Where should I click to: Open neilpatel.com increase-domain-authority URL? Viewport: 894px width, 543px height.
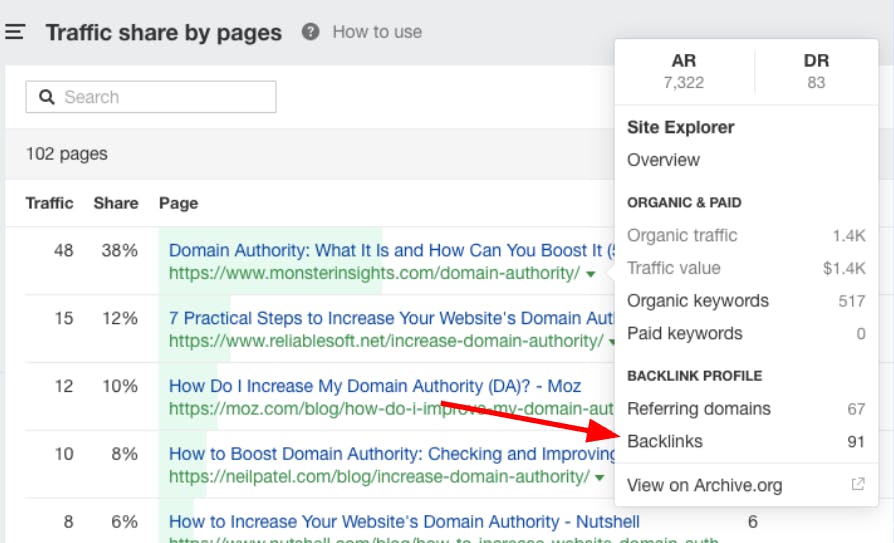379,477
